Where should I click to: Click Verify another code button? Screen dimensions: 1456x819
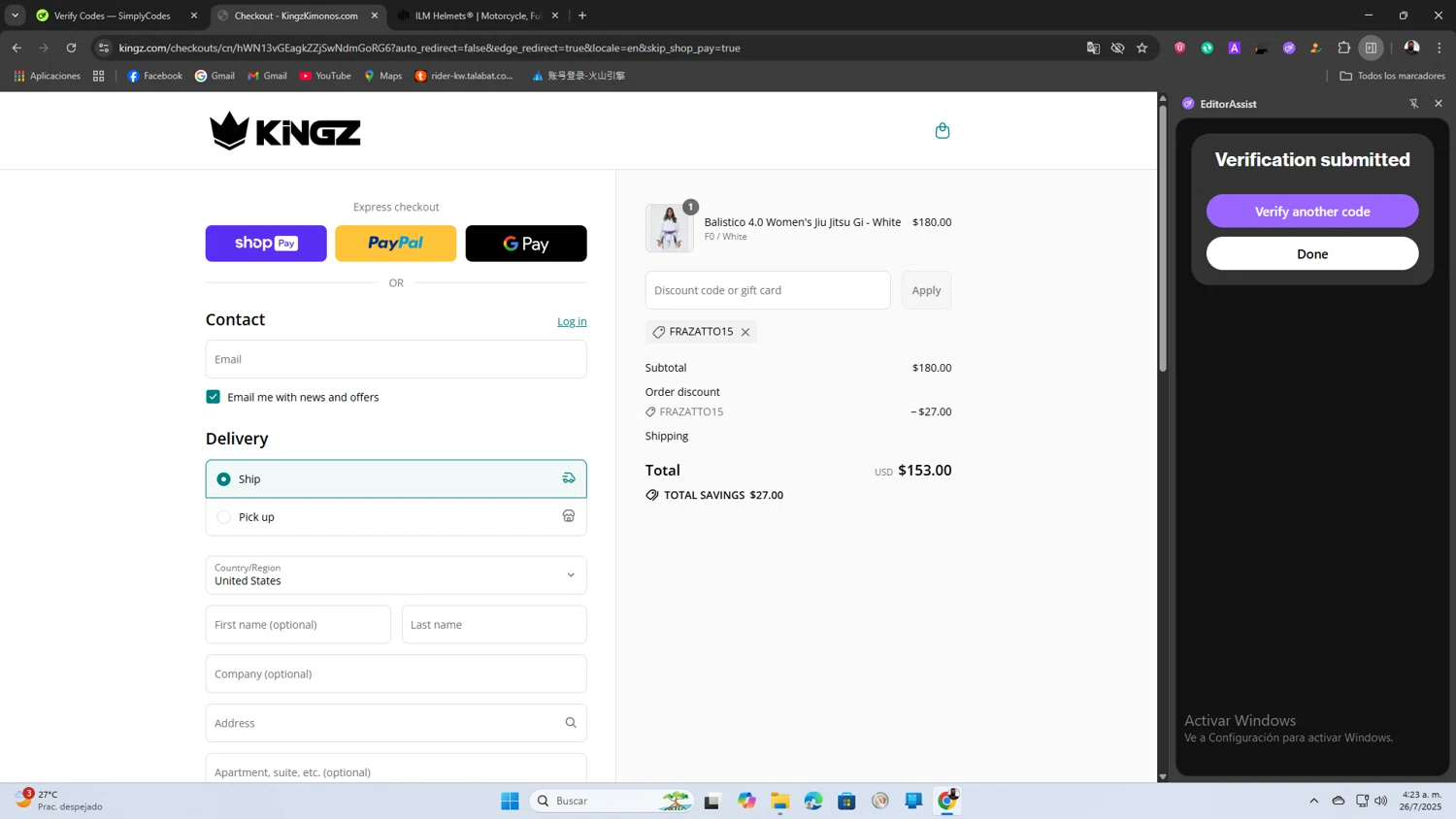pyautogui.click(x=1312, y=212)
